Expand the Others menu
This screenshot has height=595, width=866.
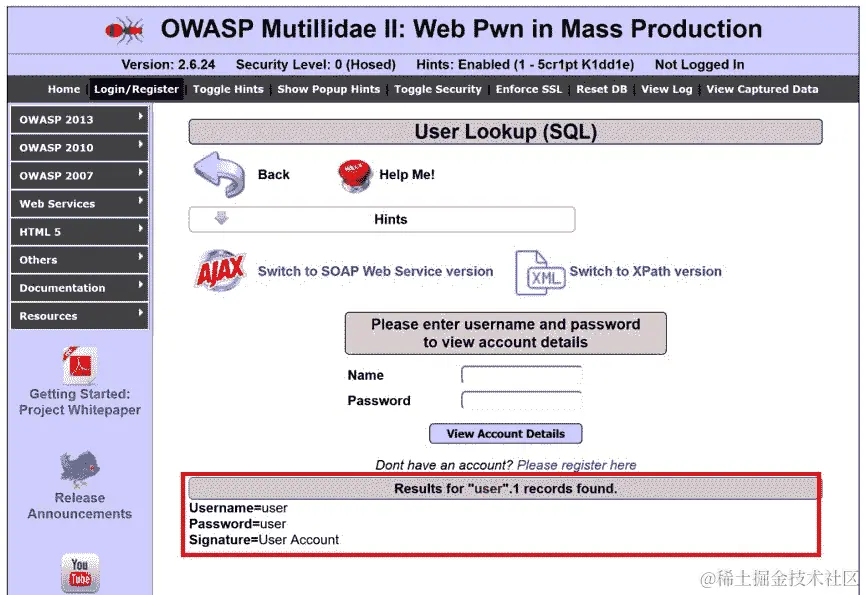pos(80,260)
